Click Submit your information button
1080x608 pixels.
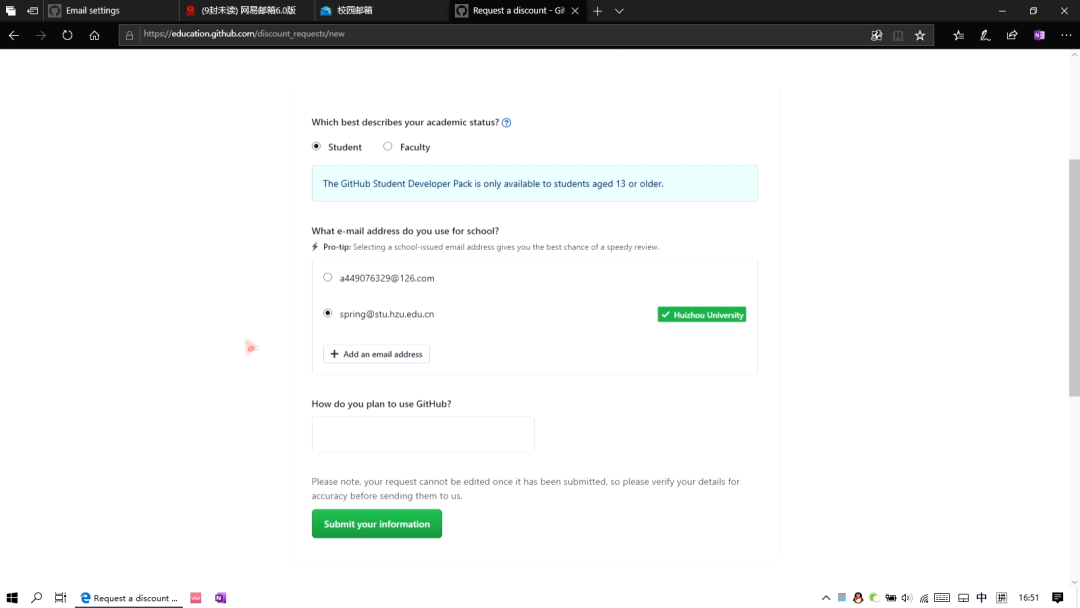point(377,524)
